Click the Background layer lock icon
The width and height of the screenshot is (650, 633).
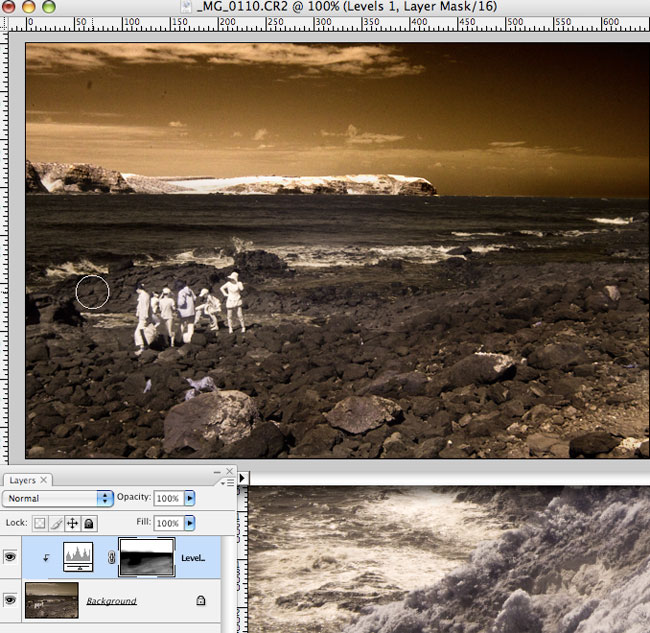point(200,601)
